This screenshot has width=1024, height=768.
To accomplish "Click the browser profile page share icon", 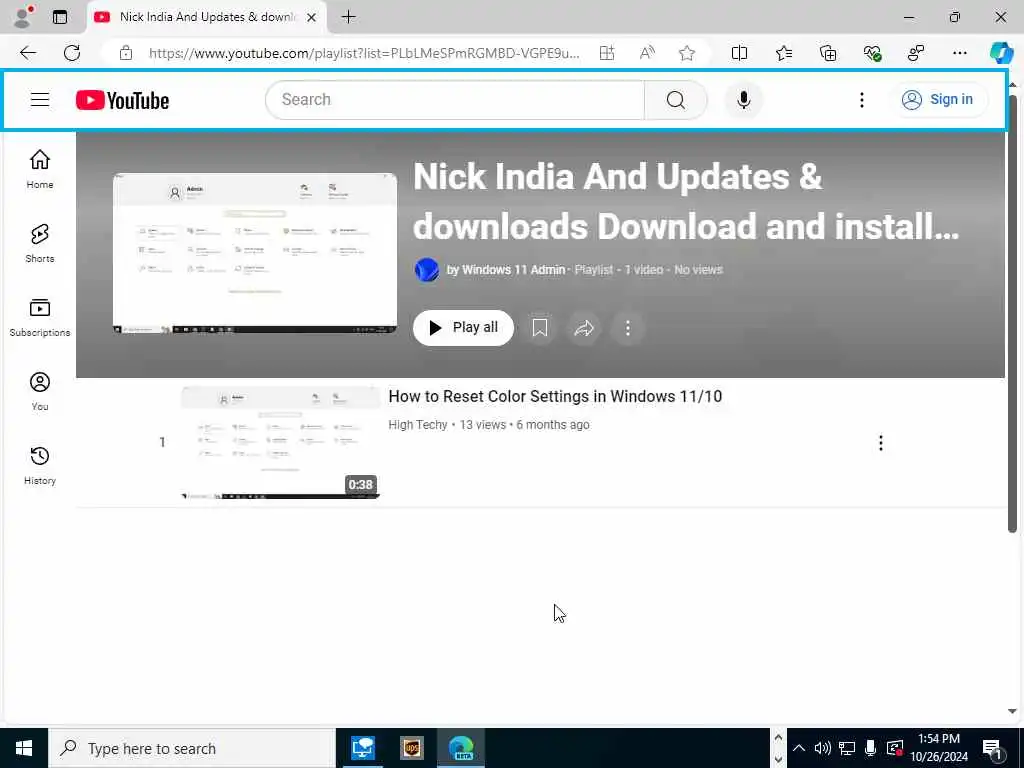I will tap(916, 53).
